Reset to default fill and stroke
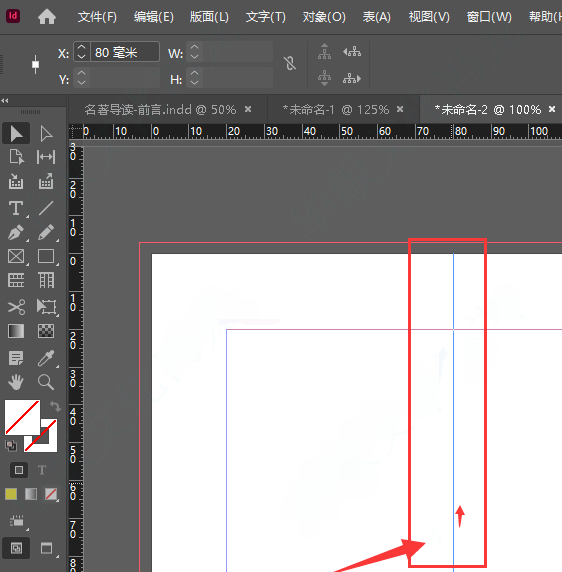 11,445
